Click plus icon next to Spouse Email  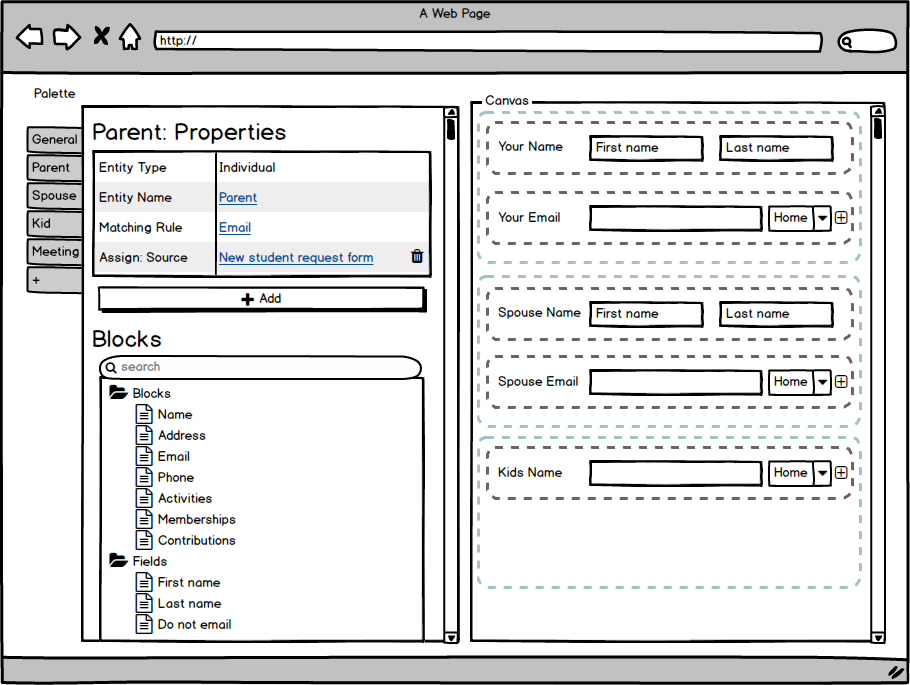pyautogui.click(x=841, y=382)
